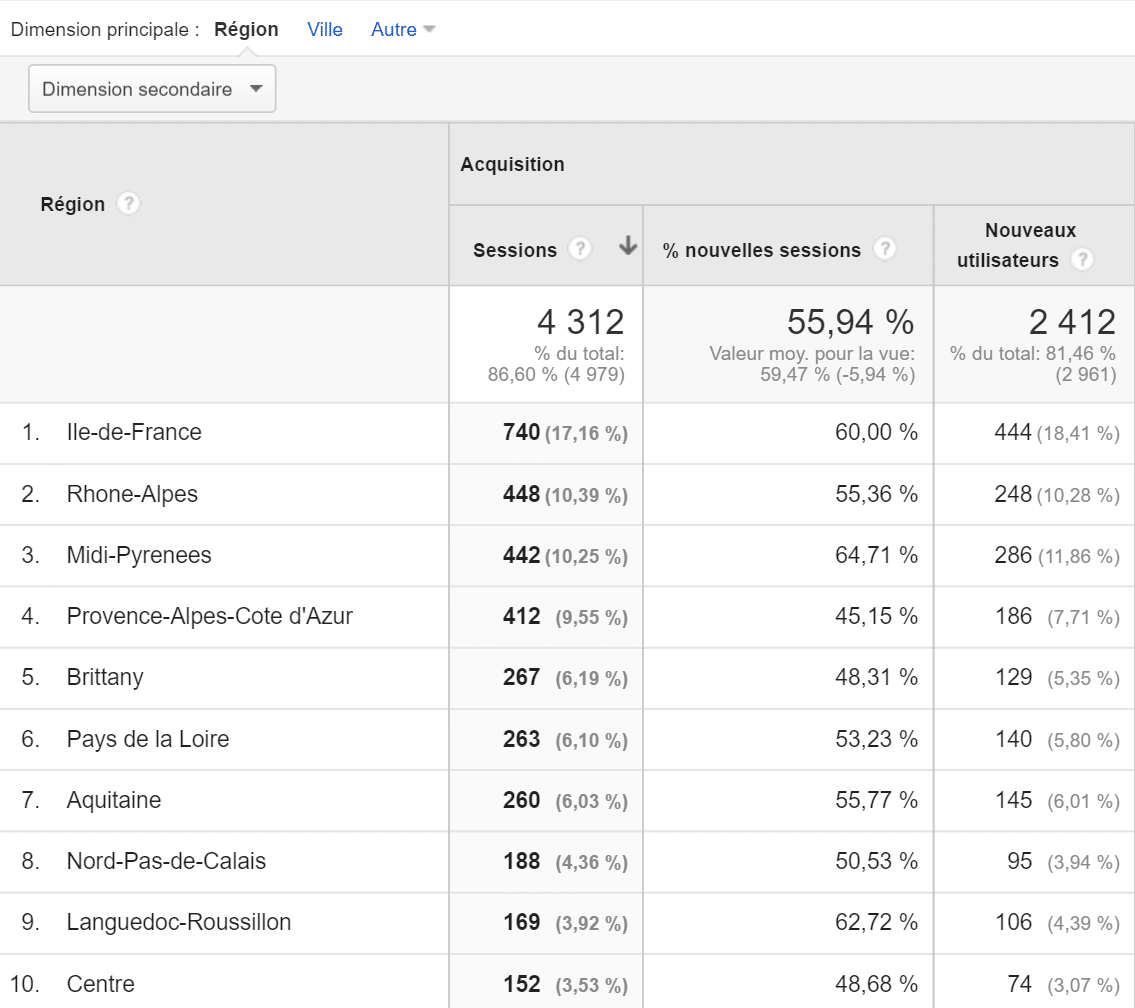Click the 48,31 % value for Brittany
Image resolution: width=1135 pixels, height=1008 pixels.
point(877,677)
